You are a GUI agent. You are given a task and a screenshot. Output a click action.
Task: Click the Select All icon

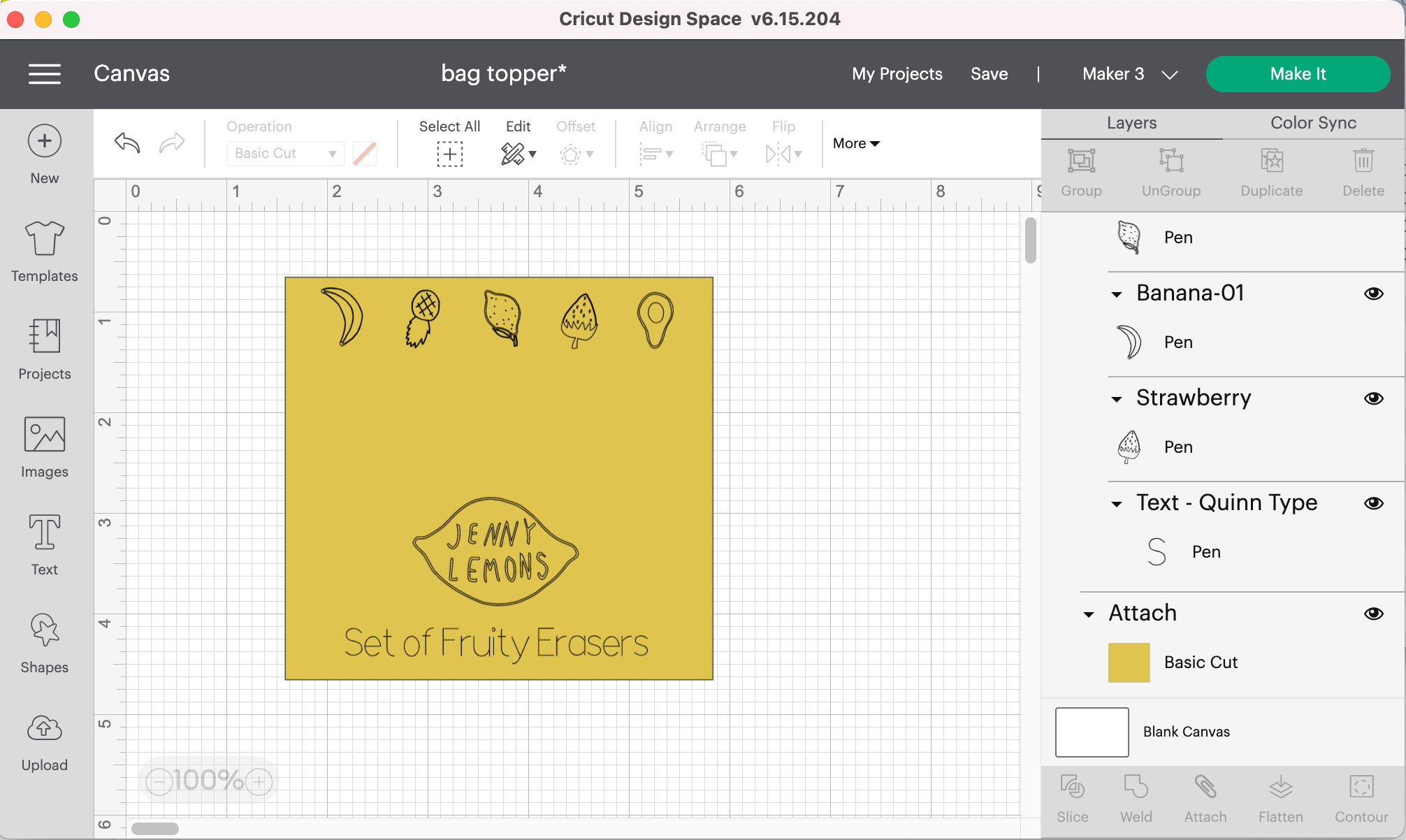point(449,153)
